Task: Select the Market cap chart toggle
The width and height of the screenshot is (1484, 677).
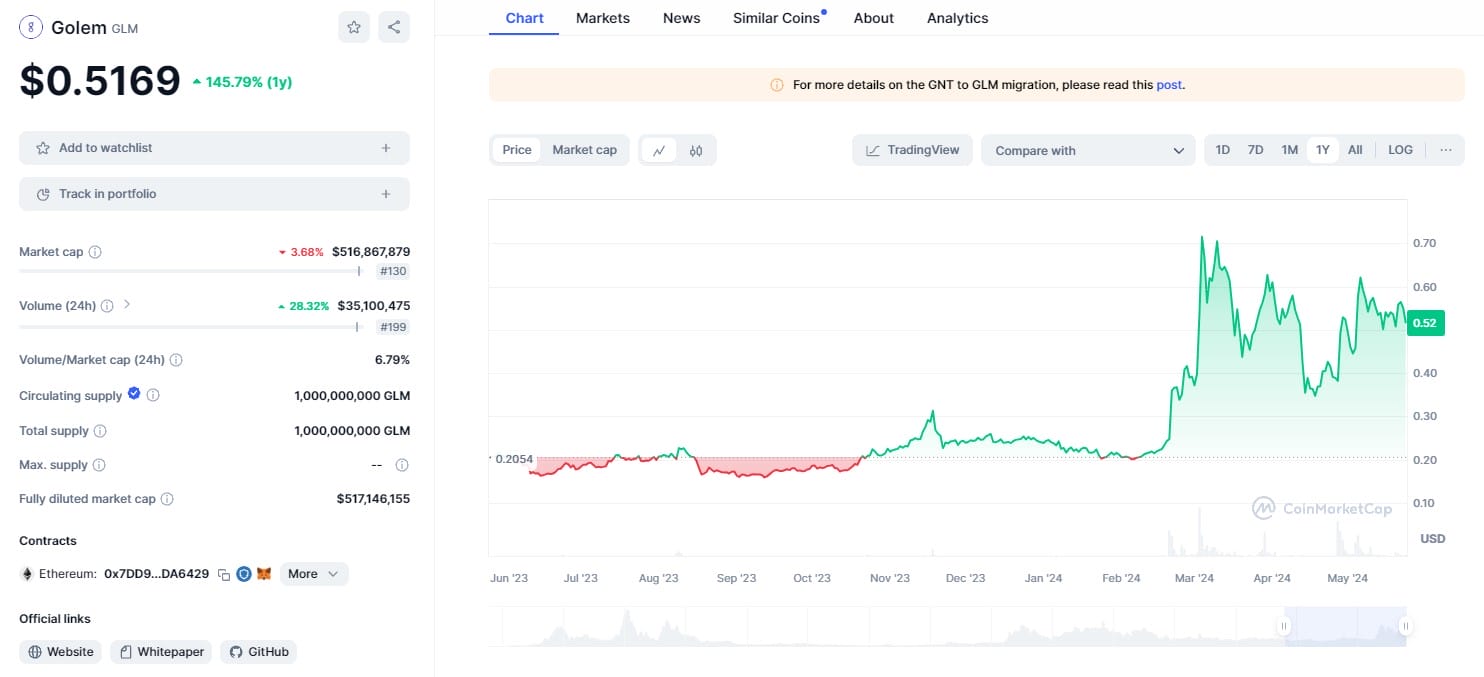Action: (585, 150)
